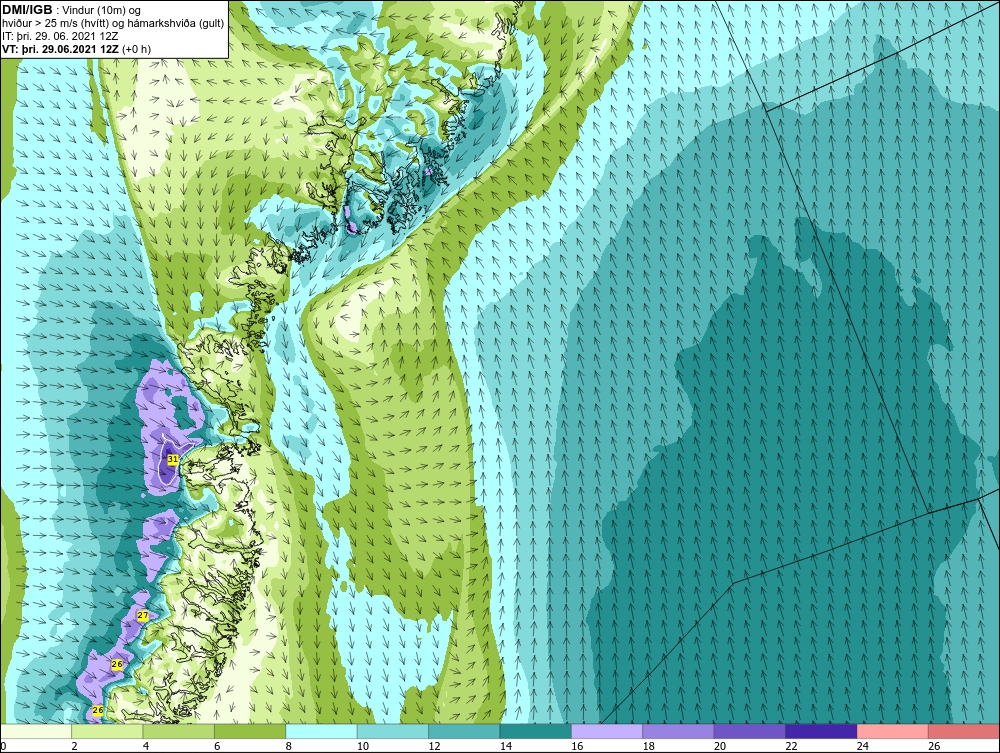The height and width of the screenshot is (753, 1000).
Task: Click the legend scale number 4
Action: 146,746
